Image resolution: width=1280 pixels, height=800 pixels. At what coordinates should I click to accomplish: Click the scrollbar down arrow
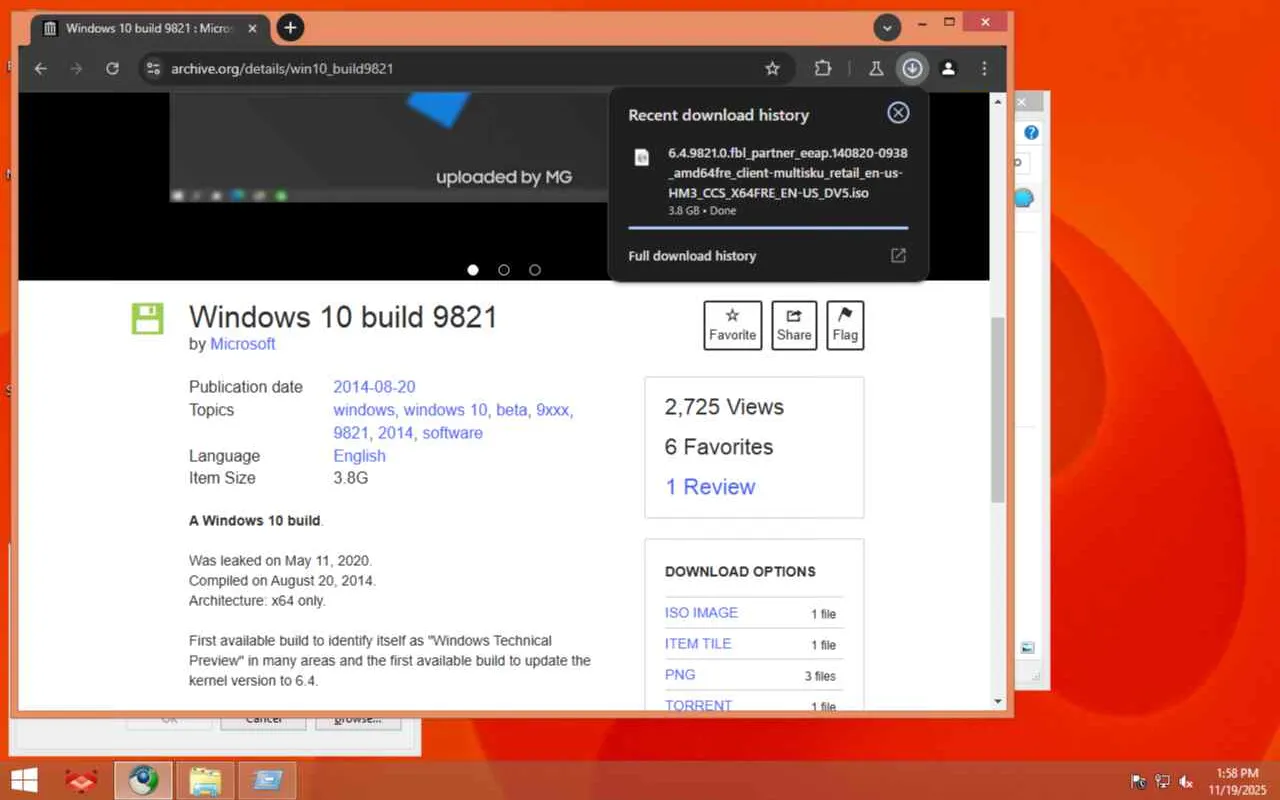click(997, 702)
